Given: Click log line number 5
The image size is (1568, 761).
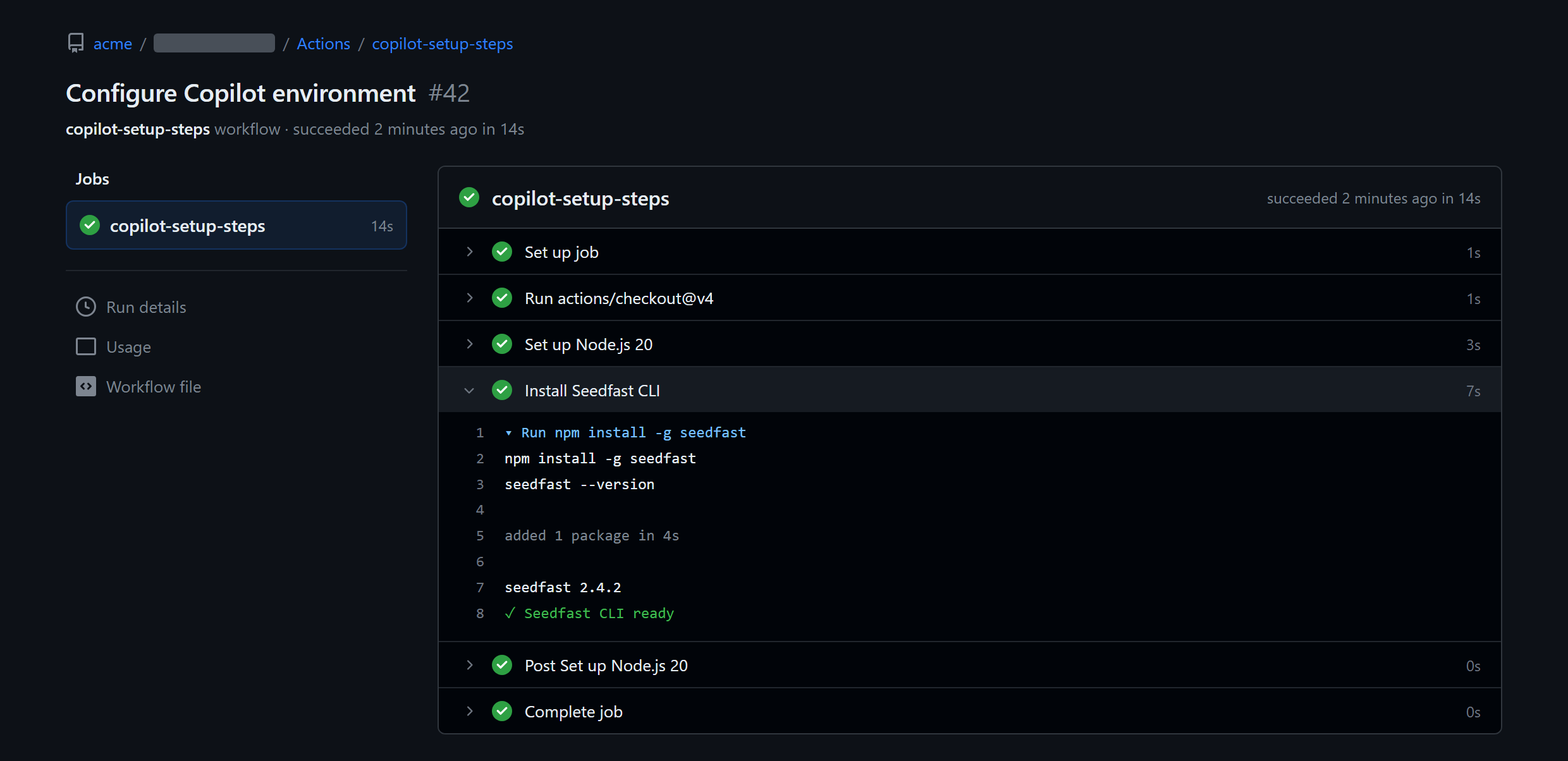Looking at the screenshot, I should coord(480,536).
